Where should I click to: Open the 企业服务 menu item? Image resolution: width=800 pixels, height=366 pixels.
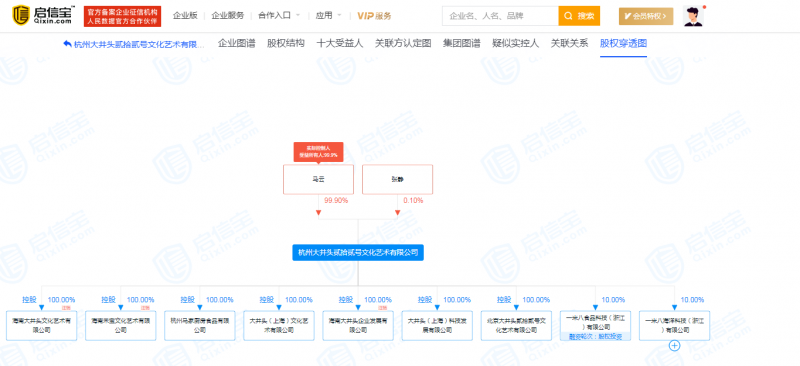pyautogui.click(x=228, y=15)
